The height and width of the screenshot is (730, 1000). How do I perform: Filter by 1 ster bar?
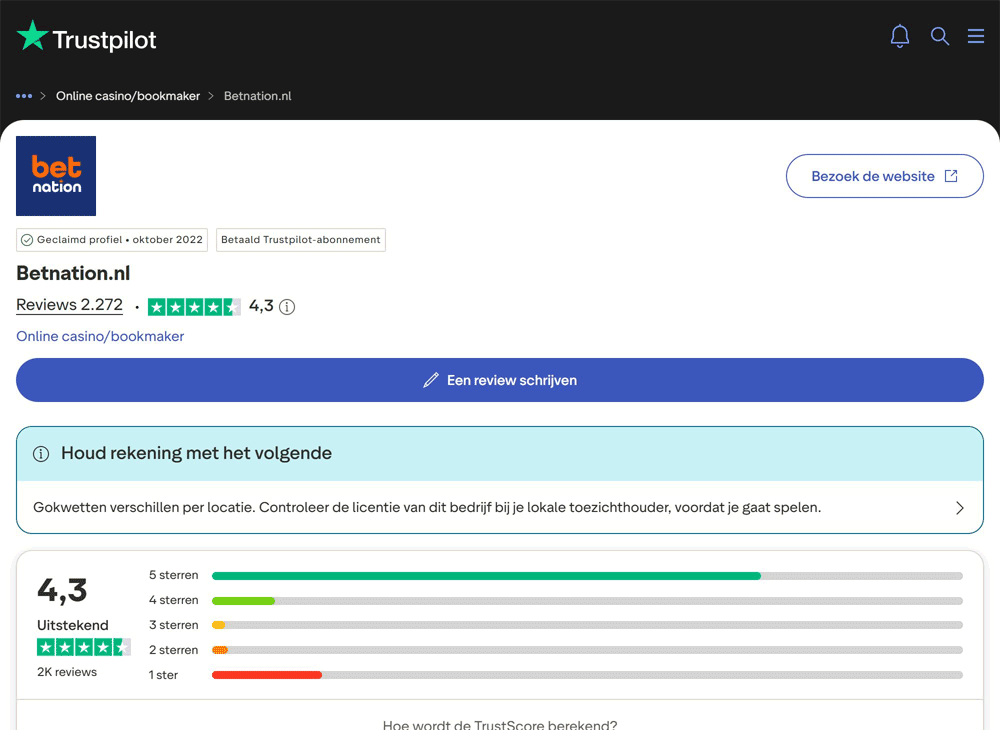pos(587,675)
